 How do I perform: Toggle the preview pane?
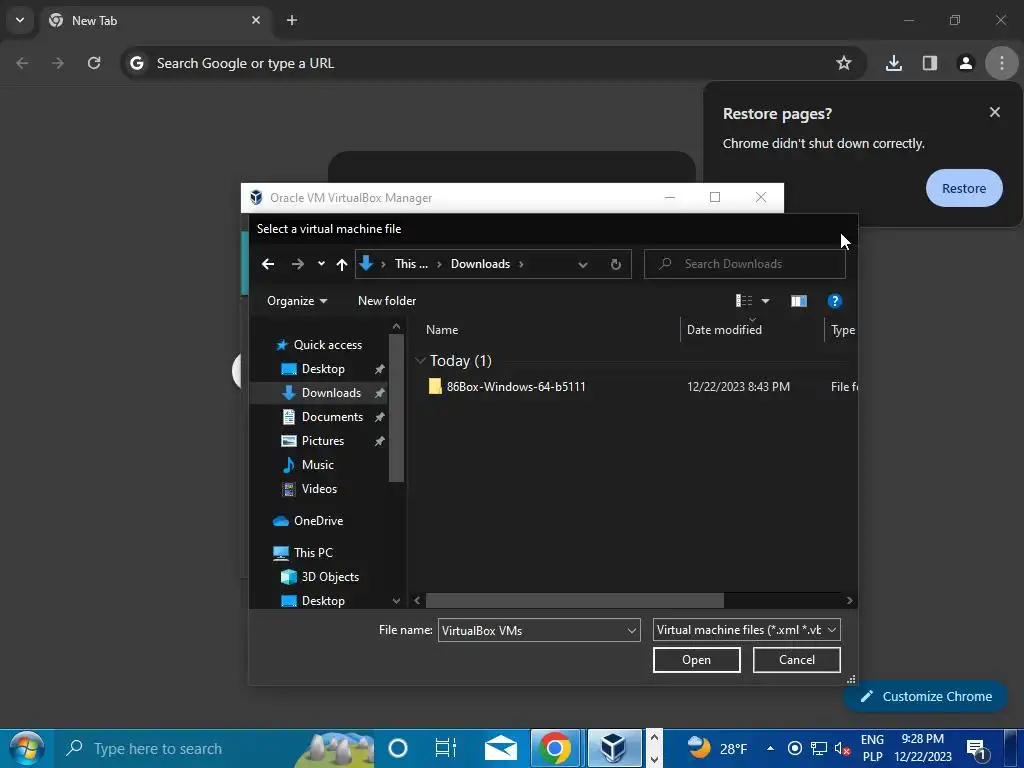[x=799, y=300]
